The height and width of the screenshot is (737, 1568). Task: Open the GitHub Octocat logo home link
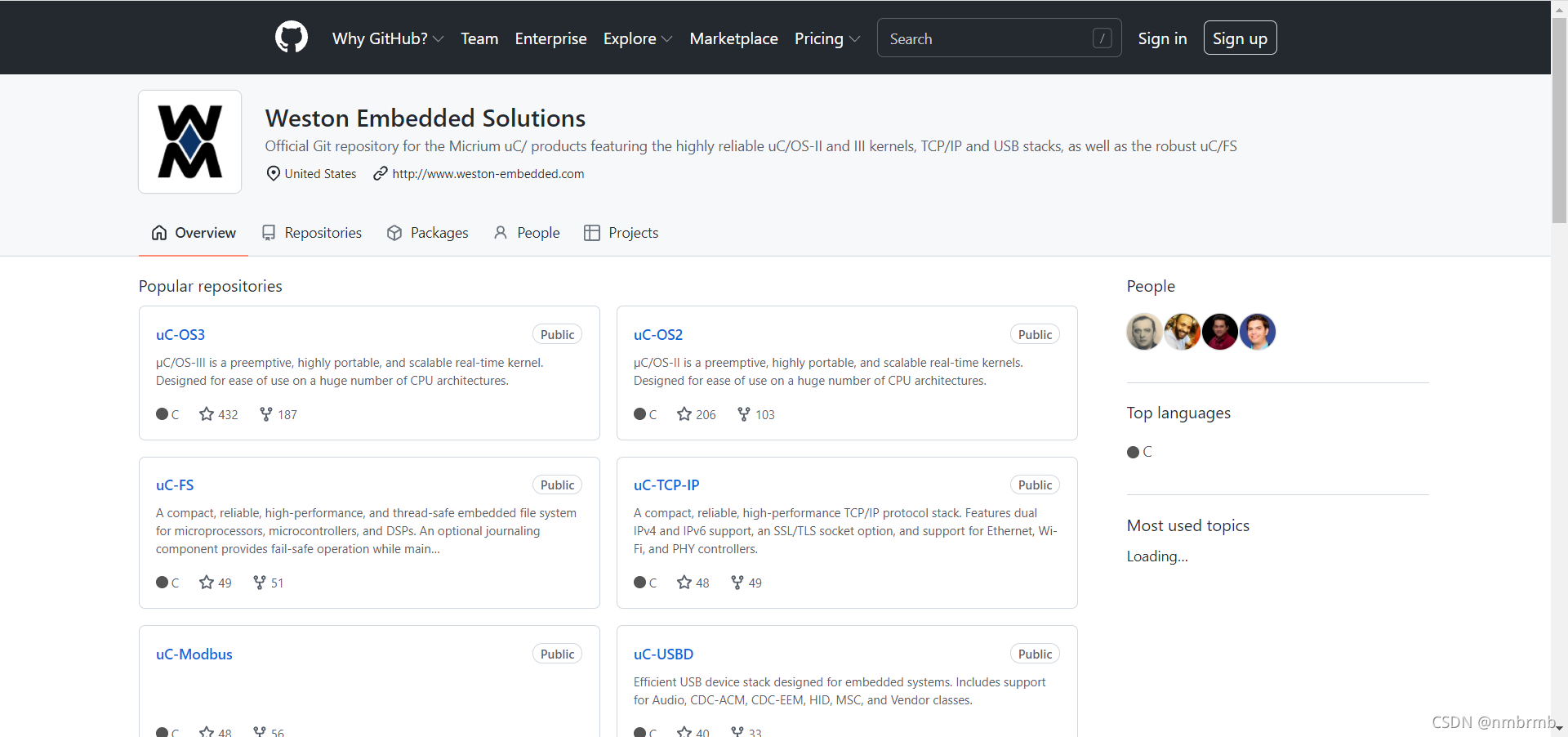pyautogui.click(x=292, y=38)
